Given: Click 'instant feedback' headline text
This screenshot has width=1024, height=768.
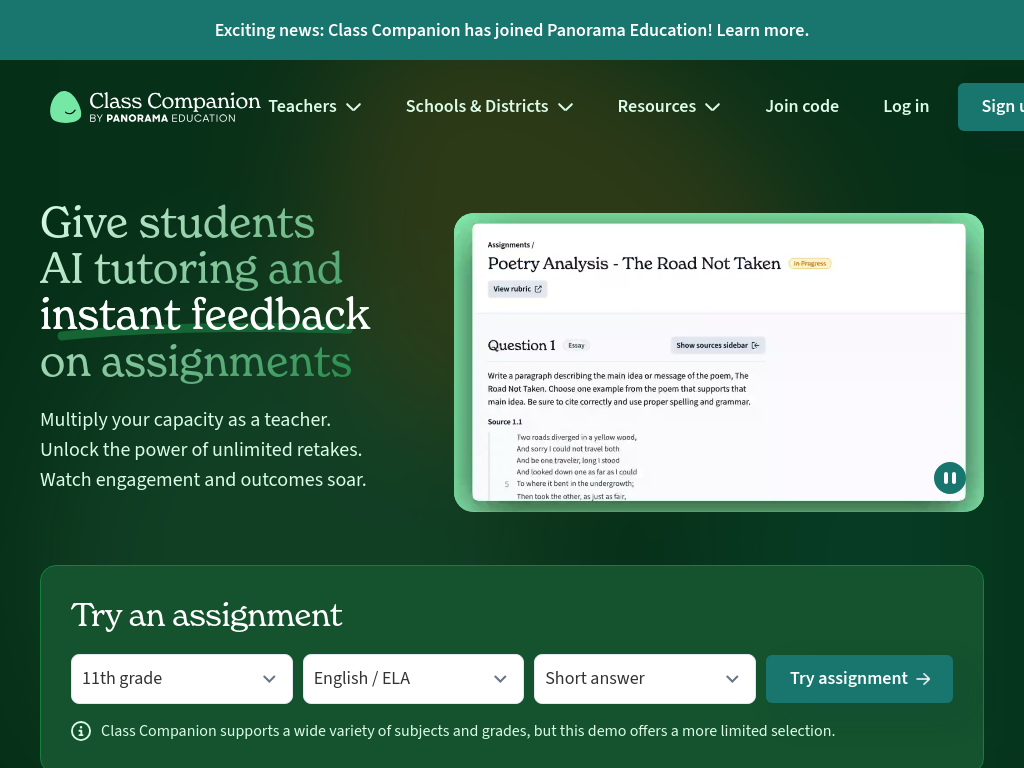Looking at the screenshot, I should point(205,314).
